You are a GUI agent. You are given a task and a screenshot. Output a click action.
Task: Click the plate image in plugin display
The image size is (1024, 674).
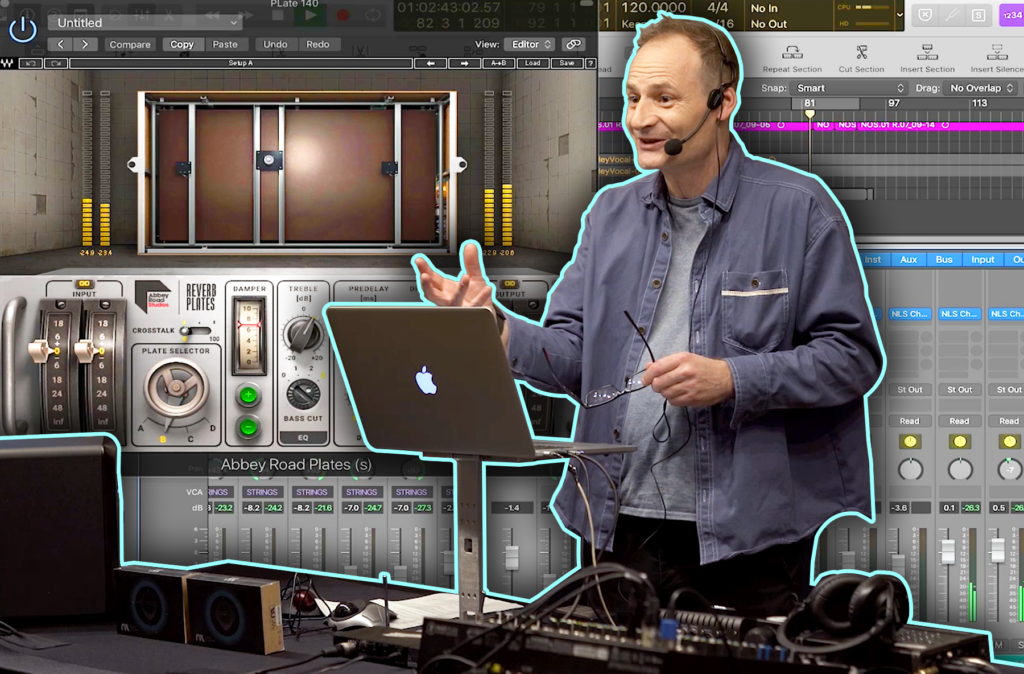[x=297, y=171]
